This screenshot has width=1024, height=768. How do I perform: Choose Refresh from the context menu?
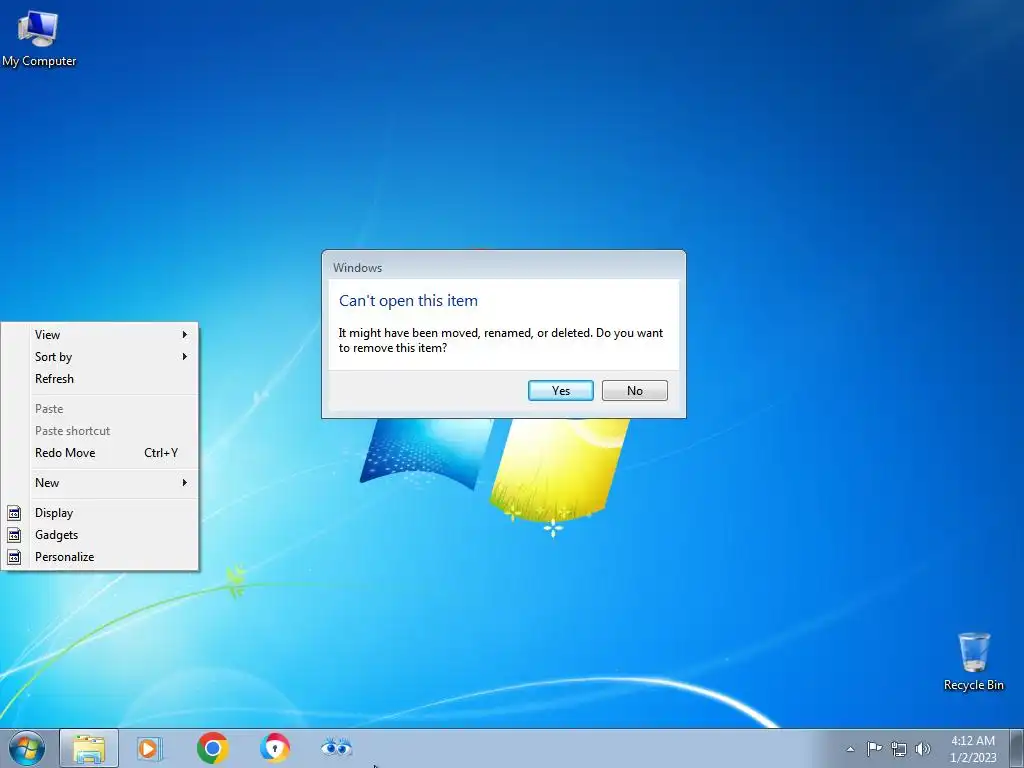point(99,379)
